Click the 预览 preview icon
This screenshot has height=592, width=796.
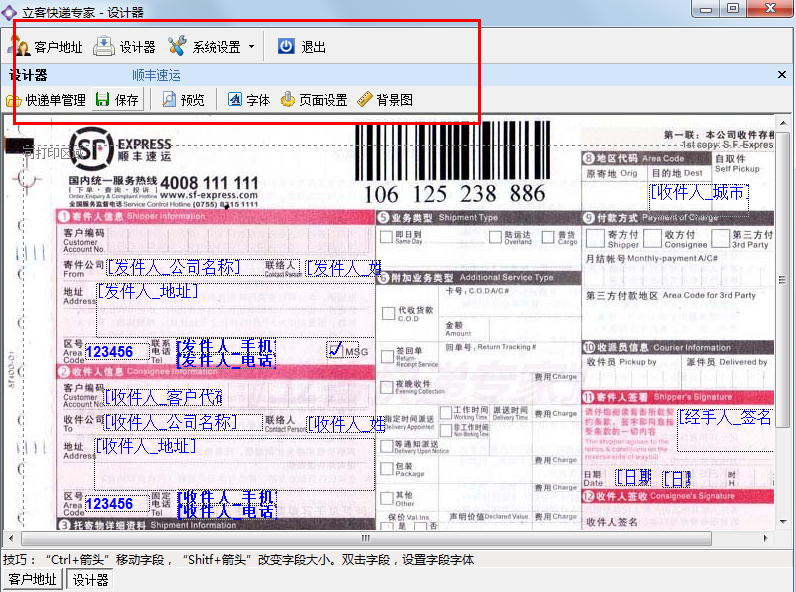(x=169, y=100)
